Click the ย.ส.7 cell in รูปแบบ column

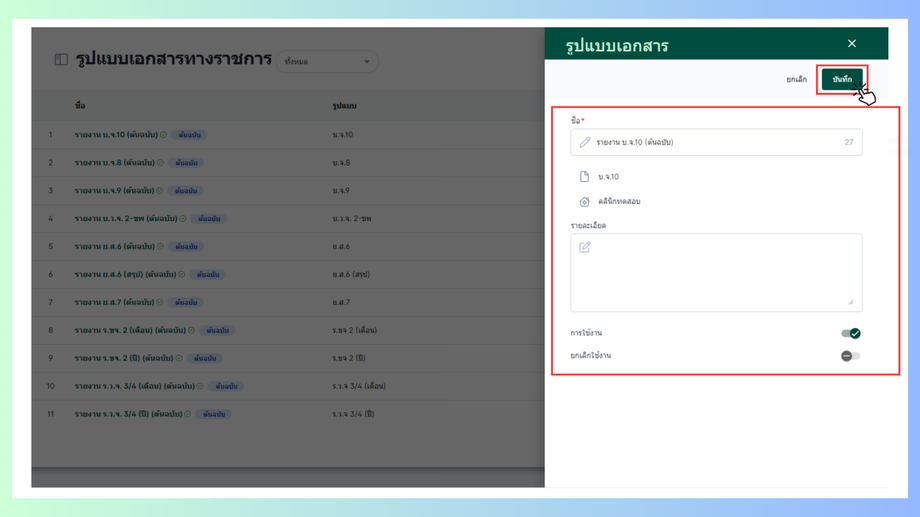[x=341, y=302]
